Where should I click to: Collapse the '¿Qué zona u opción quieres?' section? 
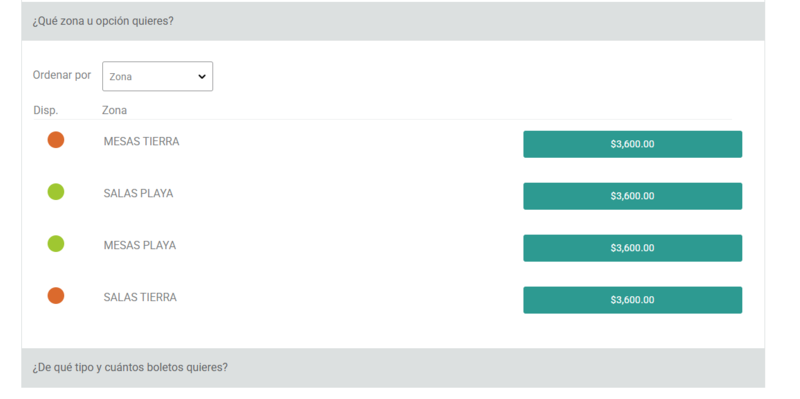click(393, 21)
